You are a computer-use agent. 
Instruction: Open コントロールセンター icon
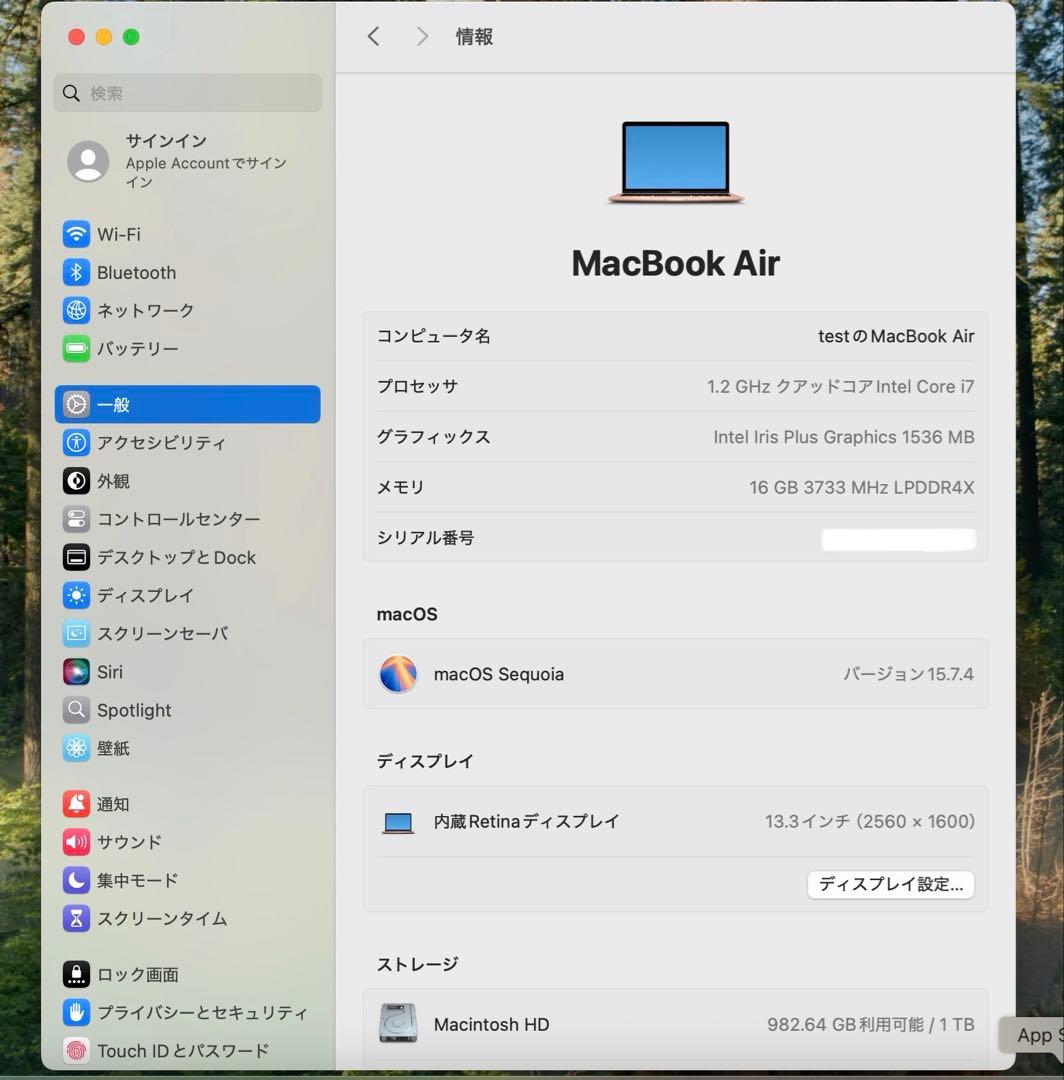(x=76, y=519)
